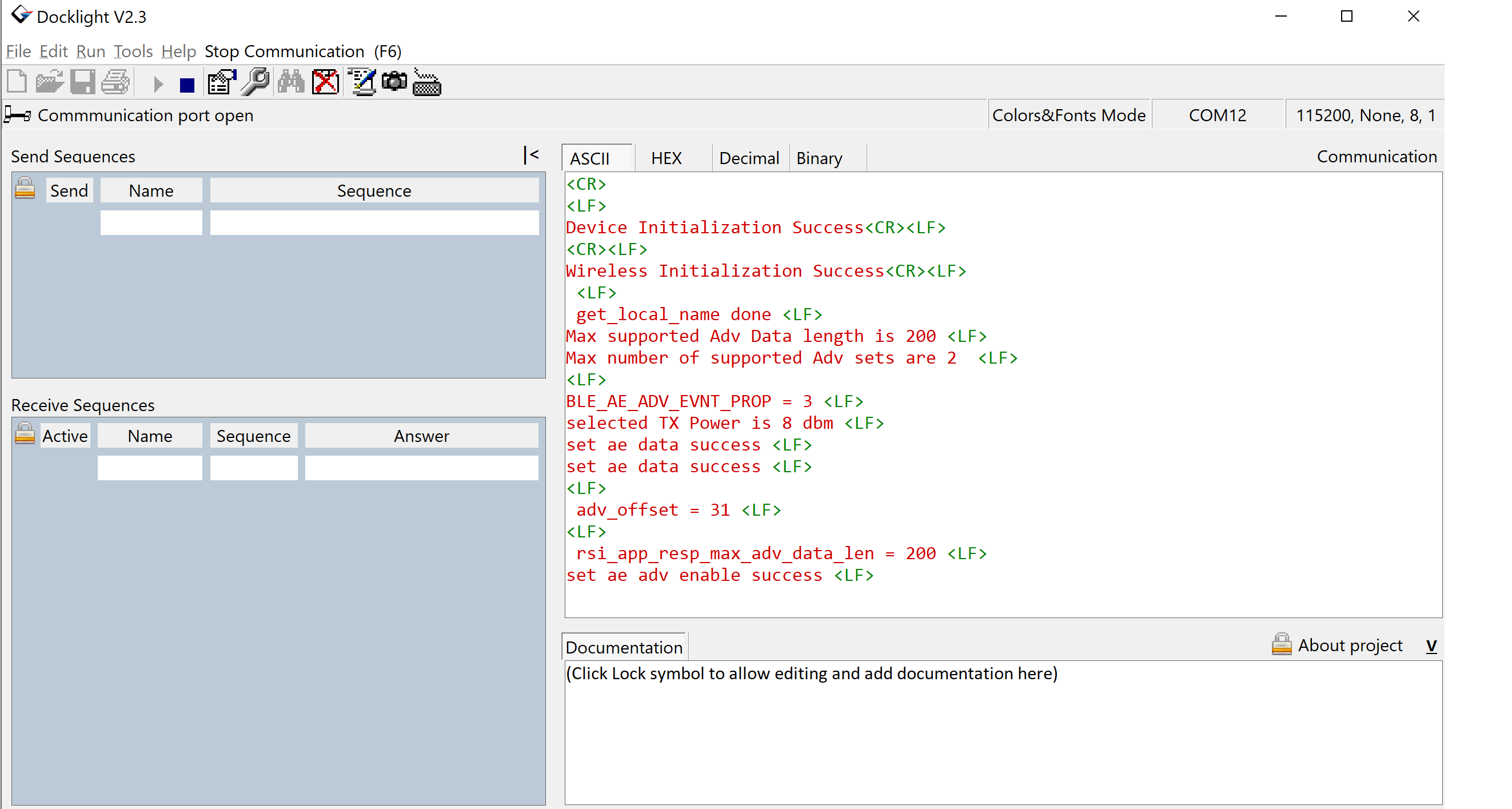Screen dimensions: 1512x809
Task: Toggle the Documentation lock symbol
Action: point(1280,645)
